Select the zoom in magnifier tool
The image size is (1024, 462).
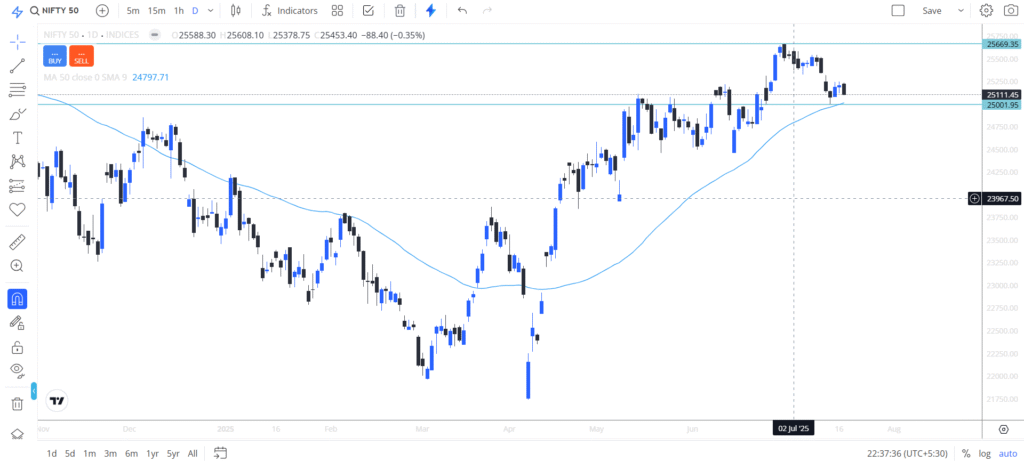click(17, 266)
